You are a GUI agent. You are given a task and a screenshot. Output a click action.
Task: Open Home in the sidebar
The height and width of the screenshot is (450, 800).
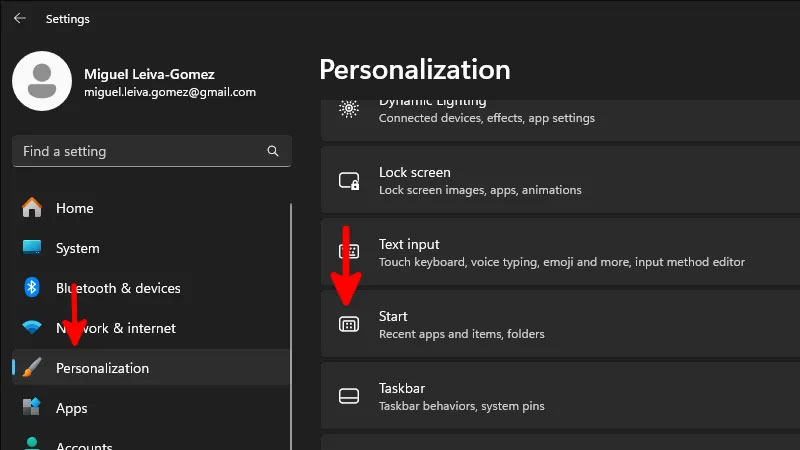tap(151, 208)
